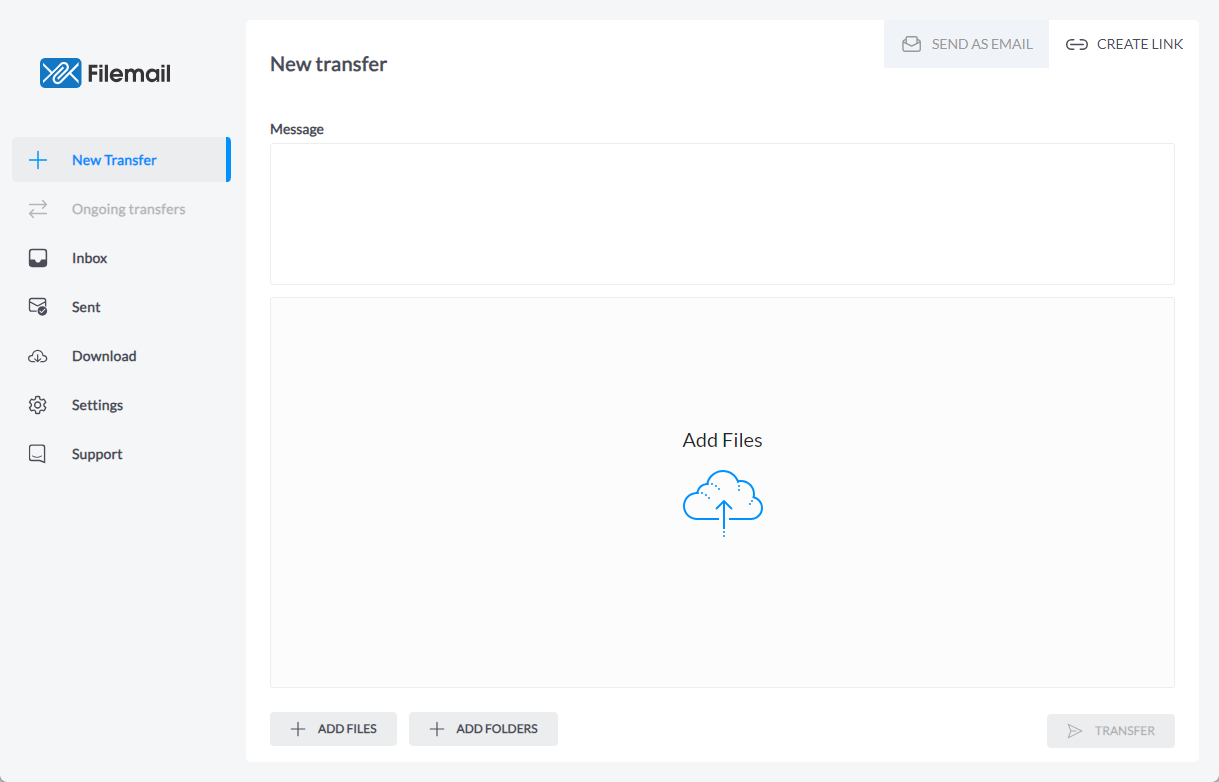
Task: Click the Add Folders button
Action: [483, 729]
